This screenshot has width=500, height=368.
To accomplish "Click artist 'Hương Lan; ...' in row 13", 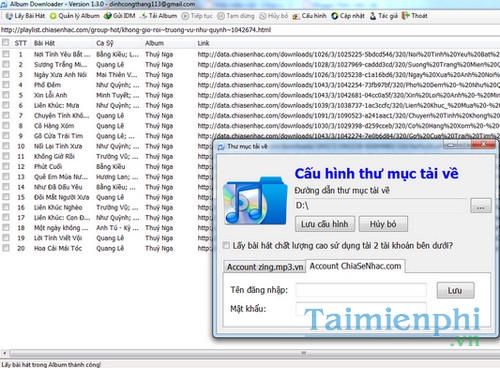I will [117, 177].
